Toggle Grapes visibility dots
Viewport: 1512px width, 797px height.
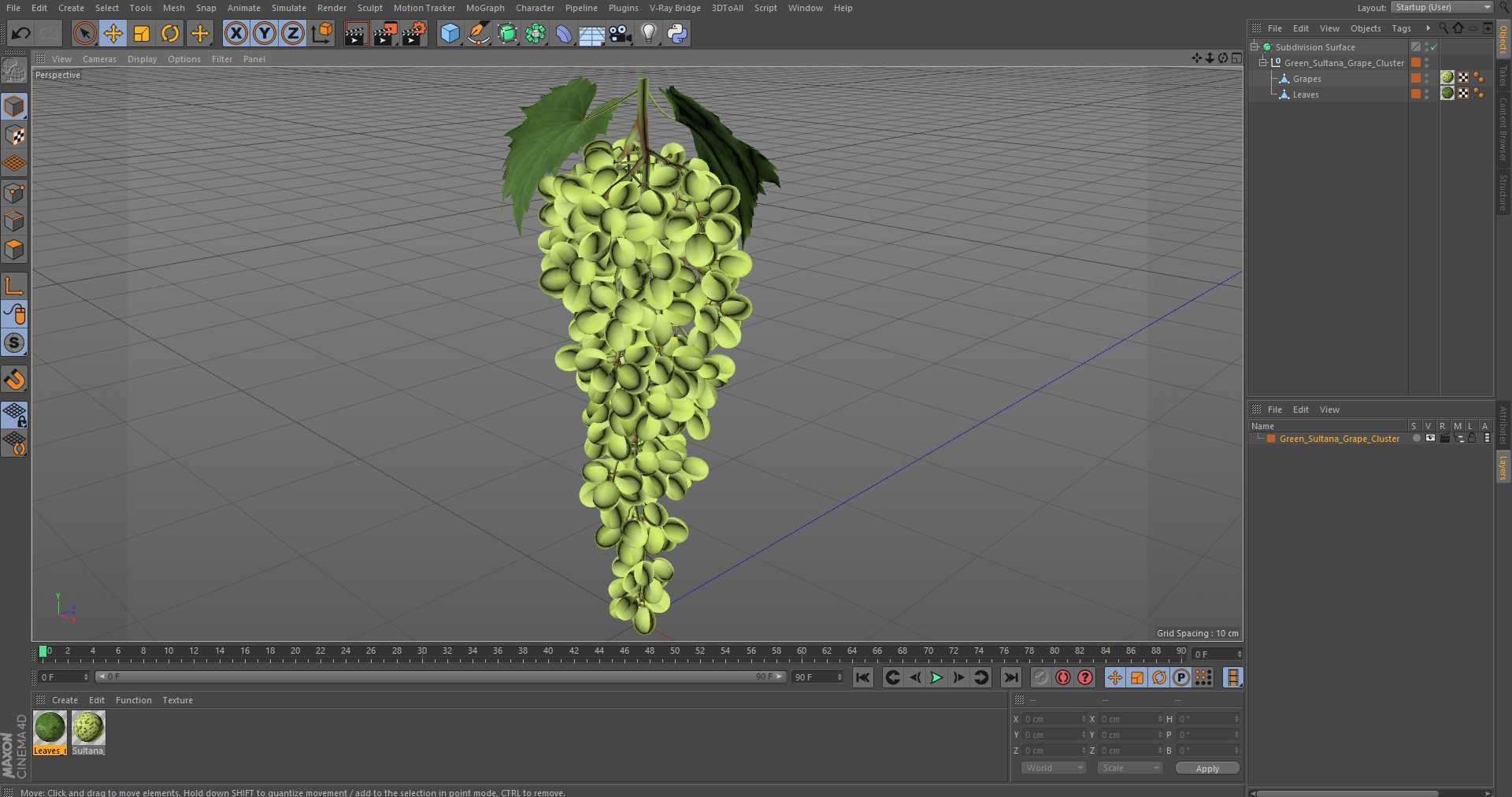point(1427,79)
